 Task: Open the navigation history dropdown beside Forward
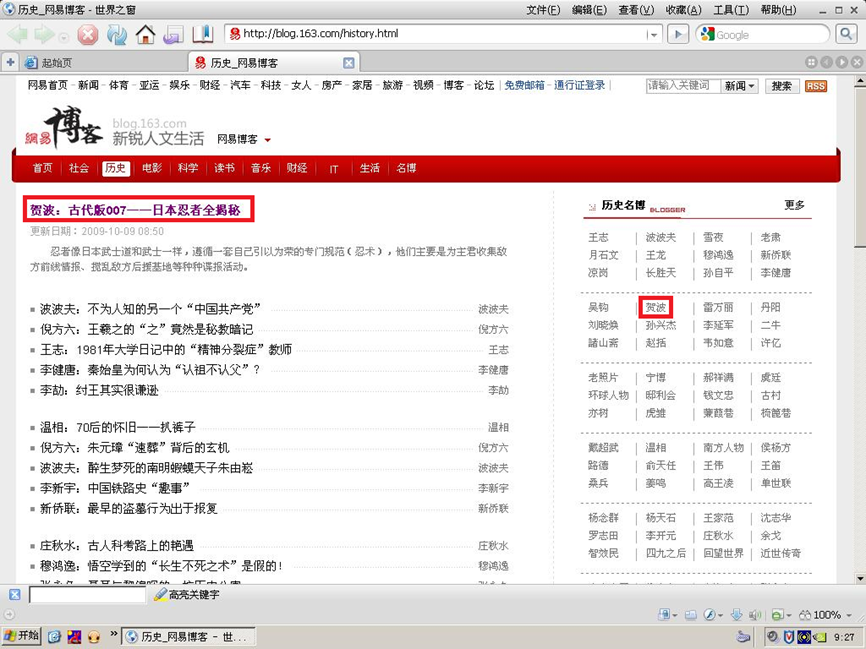[x=64, y=38]
